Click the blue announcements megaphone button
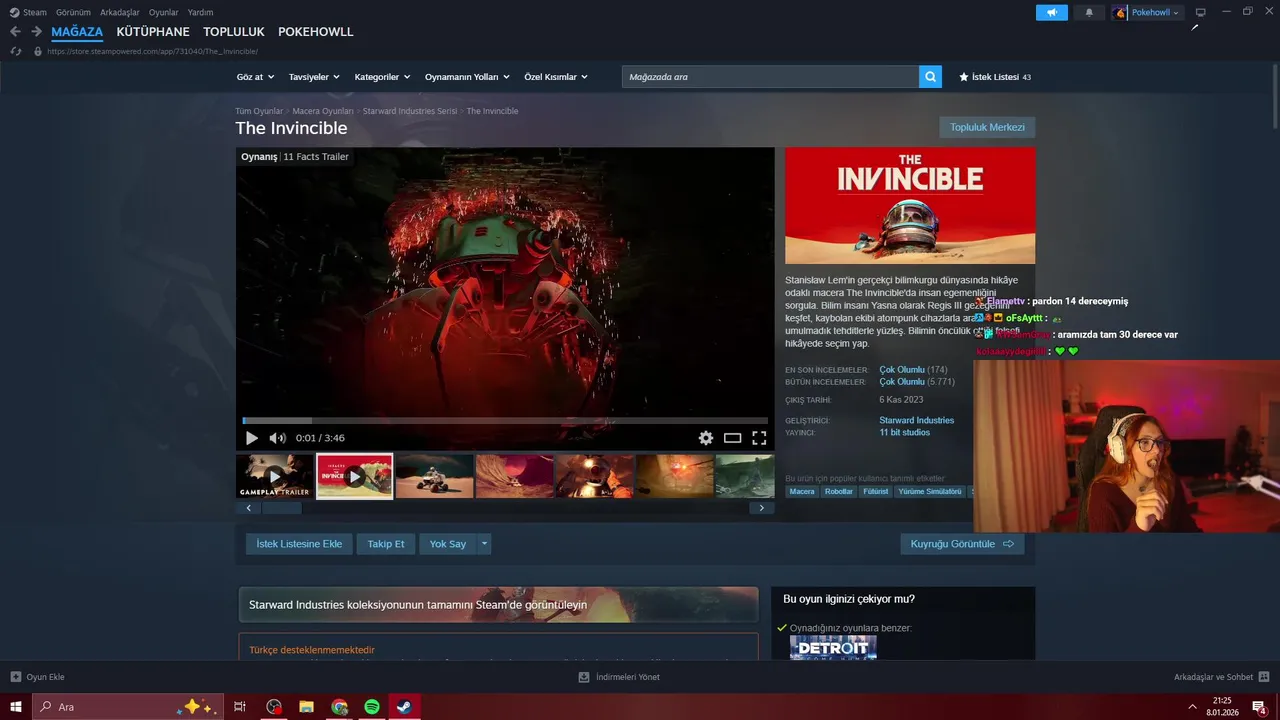 coord(1051,12)
